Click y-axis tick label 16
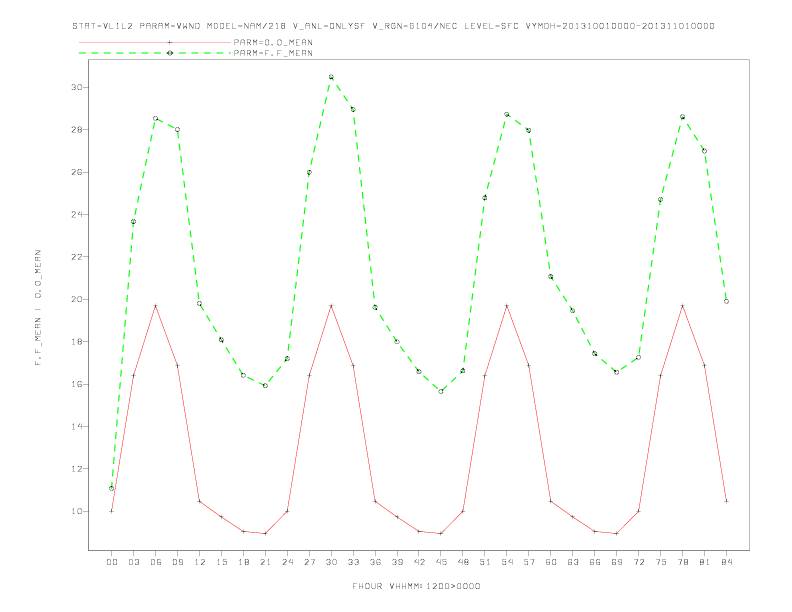 pos(76,384)
